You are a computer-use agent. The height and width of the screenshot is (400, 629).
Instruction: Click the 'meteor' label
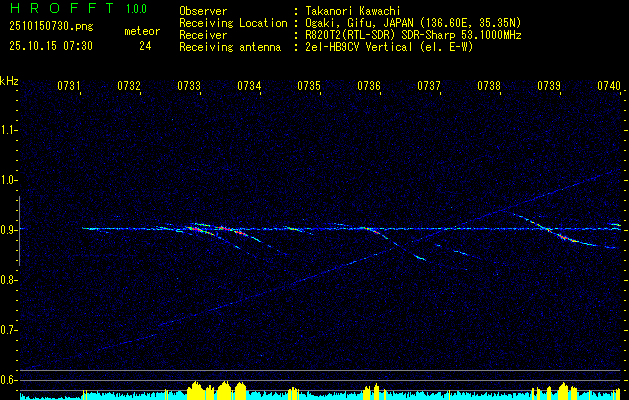tap(142, 31)
